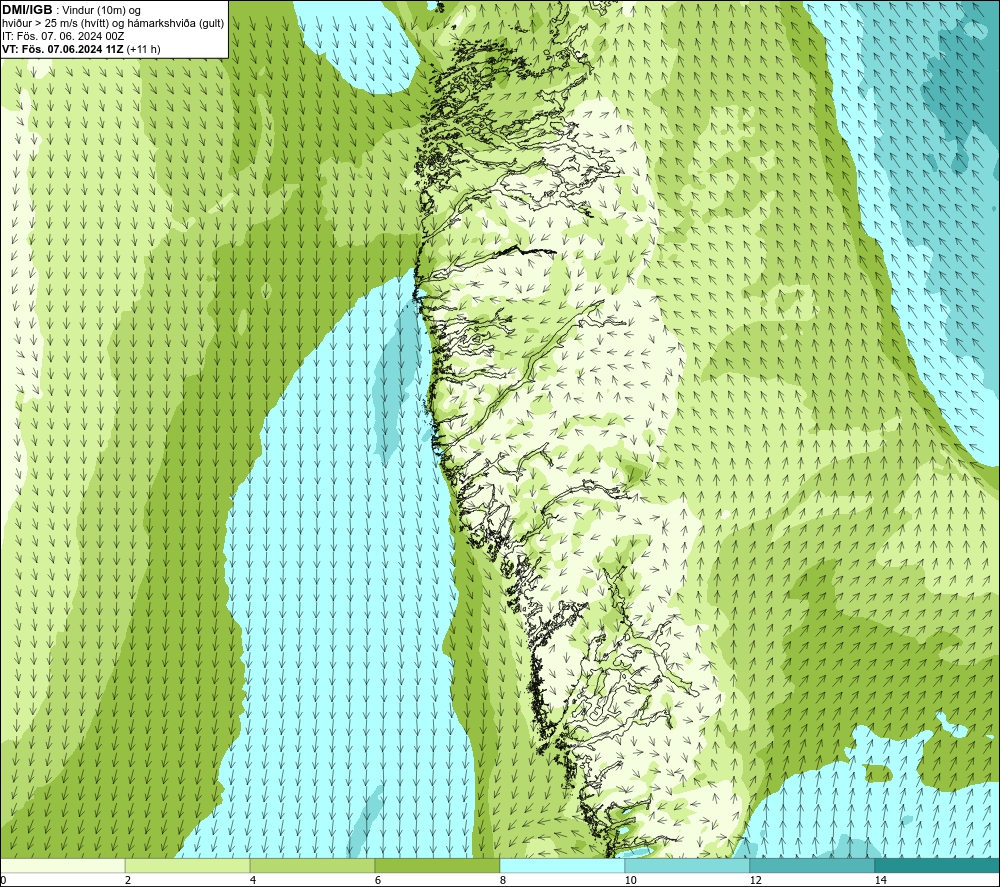Click the legend scale label '8'

503,881
